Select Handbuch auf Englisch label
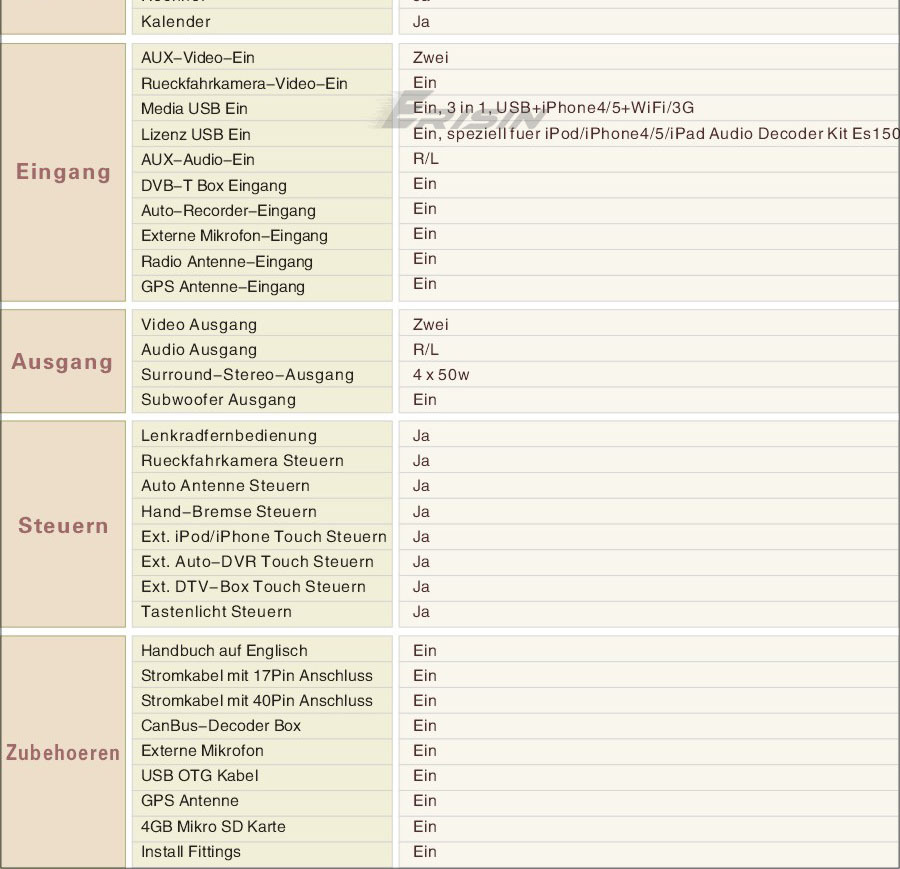This screenshot has width=900, height=869. pos(224,651)
